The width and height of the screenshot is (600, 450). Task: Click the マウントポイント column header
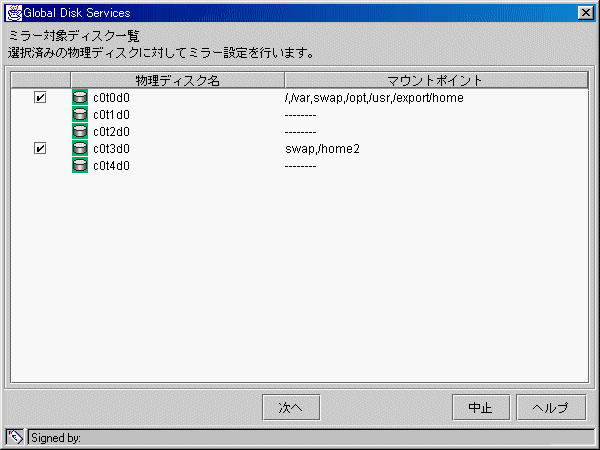coord(436,80)
